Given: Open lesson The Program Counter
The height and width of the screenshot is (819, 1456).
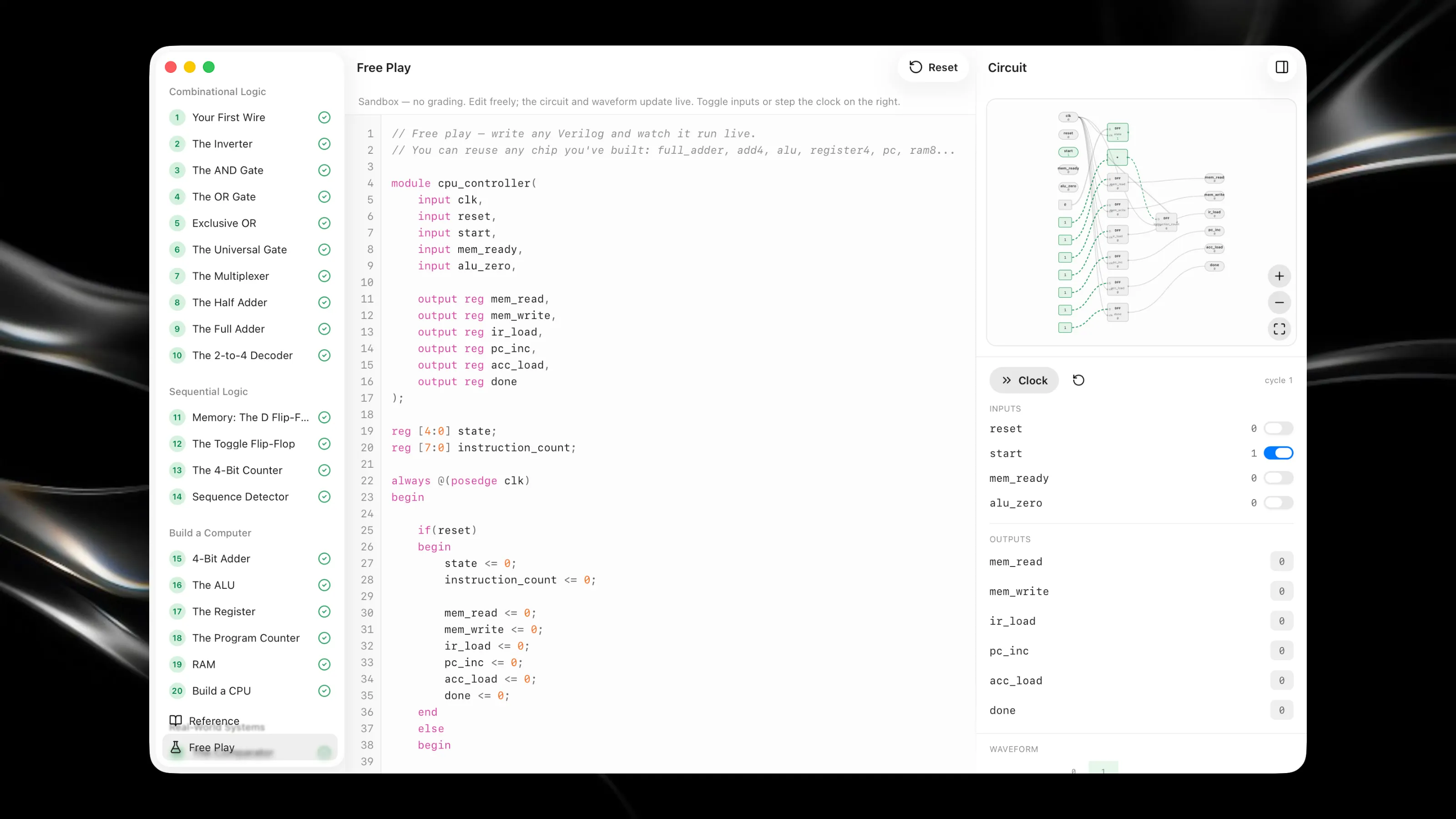Looking at the screenshot, I should pyautogui.click(x=249, y=638).
